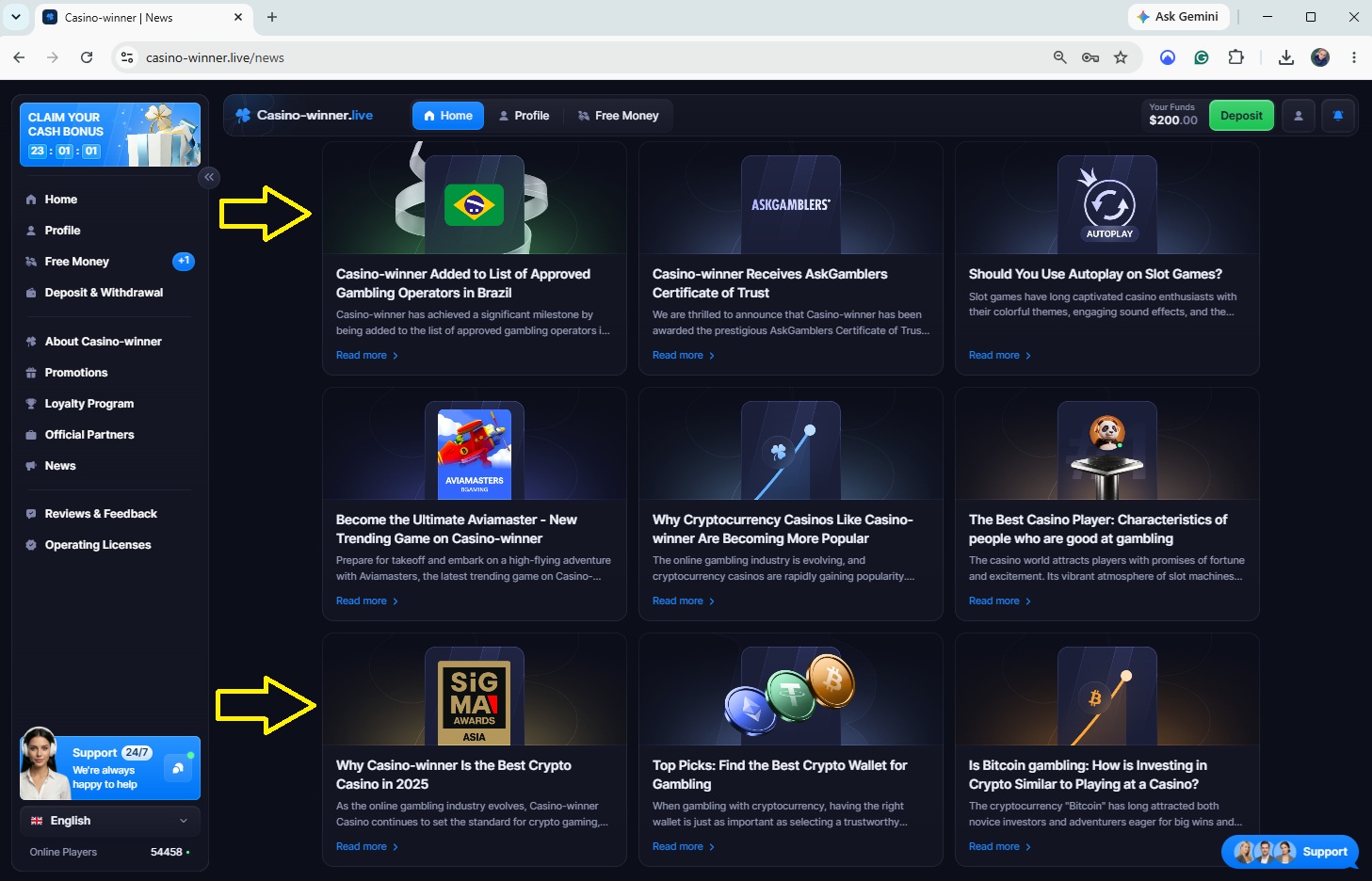Image resolution: width=1372 pixels, height=881 pixels.
Task: Click the address bar URL field
Action: click(593, 57)
